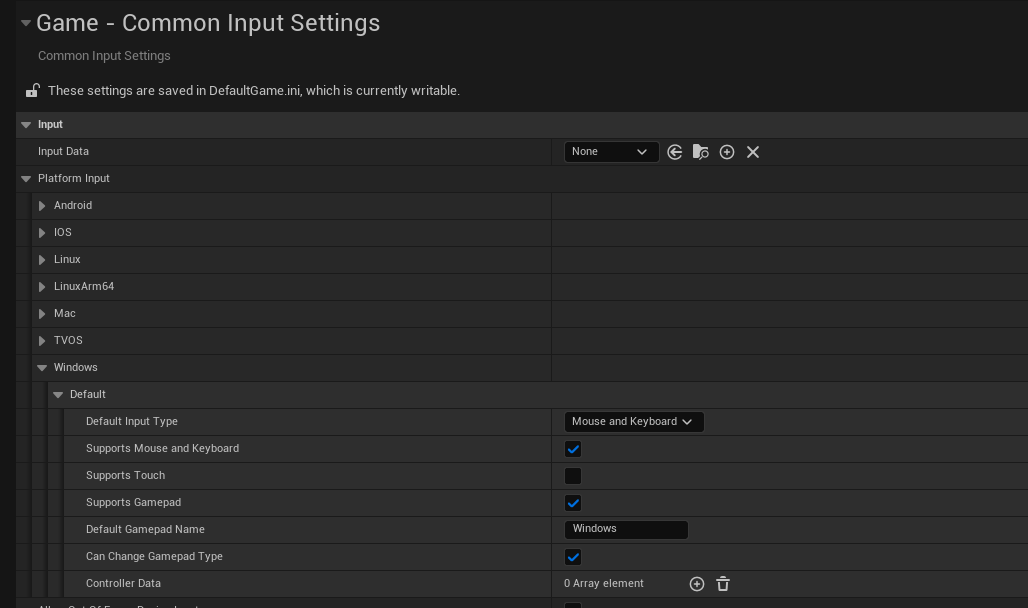1028x608 pixels.
Task: Disable Supports Mouse and Keyboard checkbox
Action: tap(573, 449)
